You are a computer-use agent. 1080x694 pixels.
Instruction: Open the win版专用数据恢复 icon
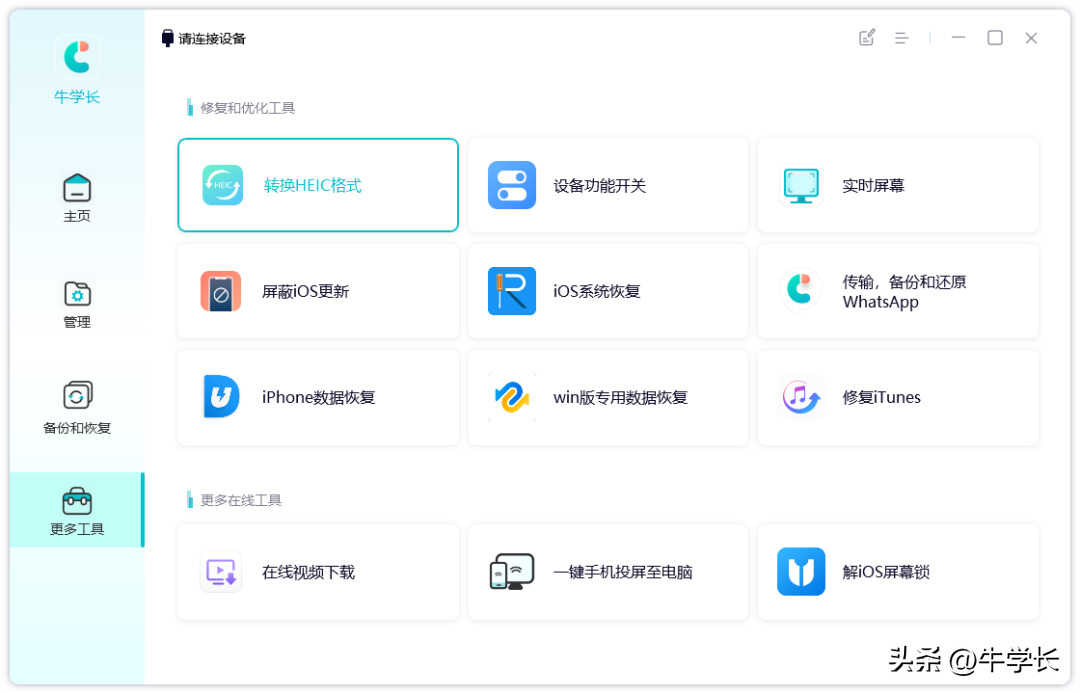click(x=512, y=397)
